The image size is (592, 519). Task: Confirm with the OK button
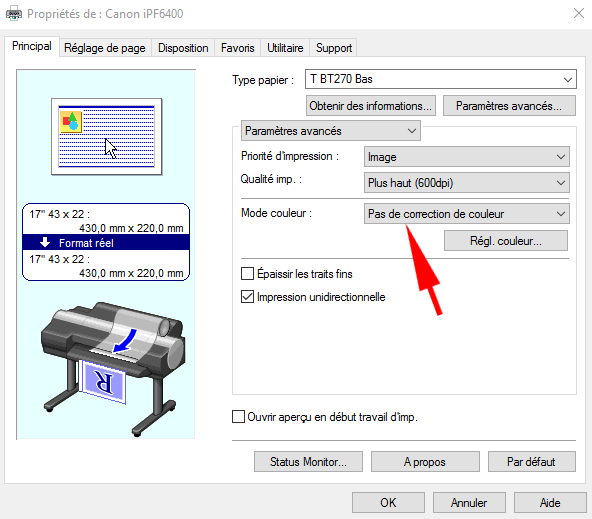(388, 502)
